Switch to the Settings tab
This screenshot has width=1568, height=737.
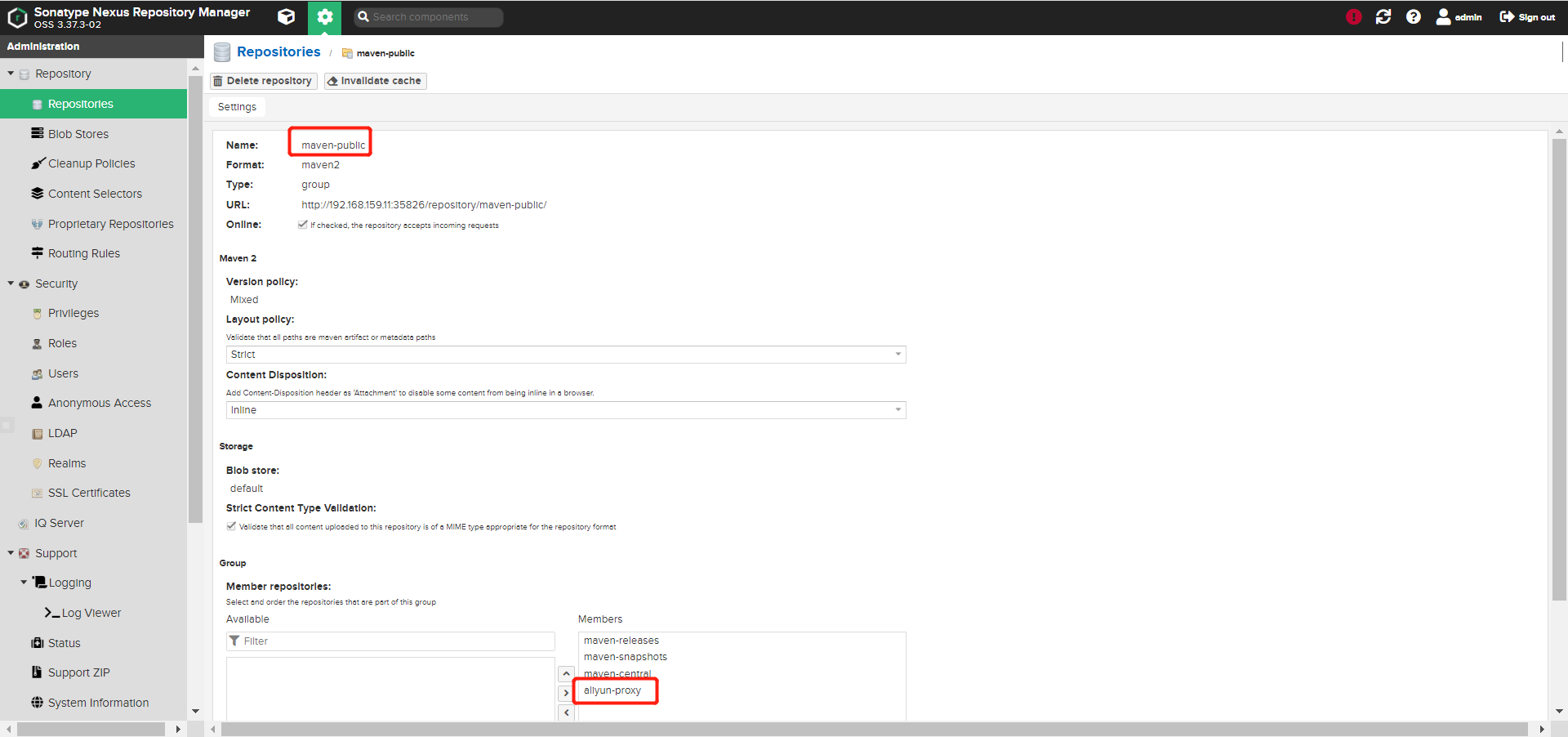point(237,107)
